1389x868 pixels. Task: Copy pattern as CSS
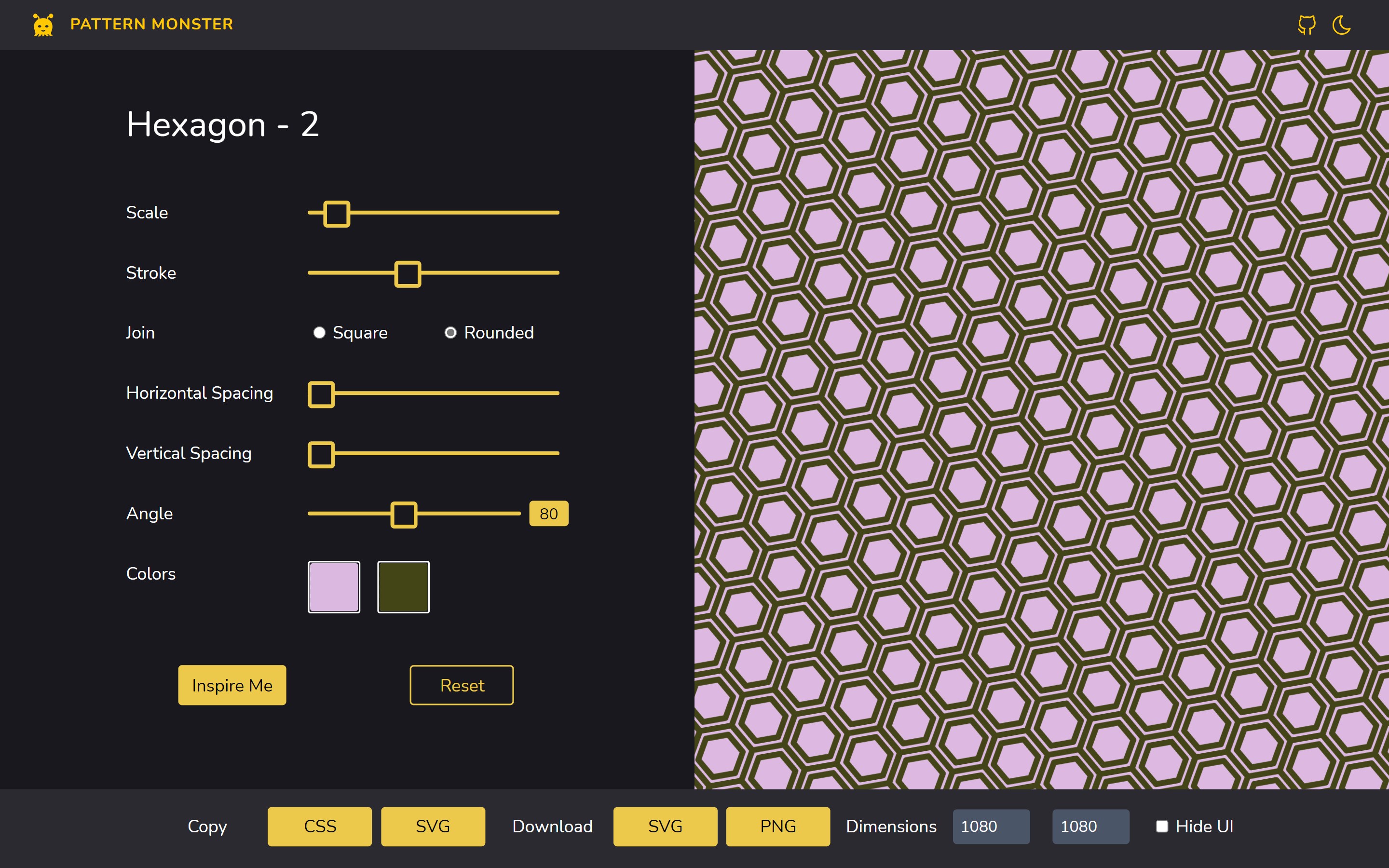(320, 826)
